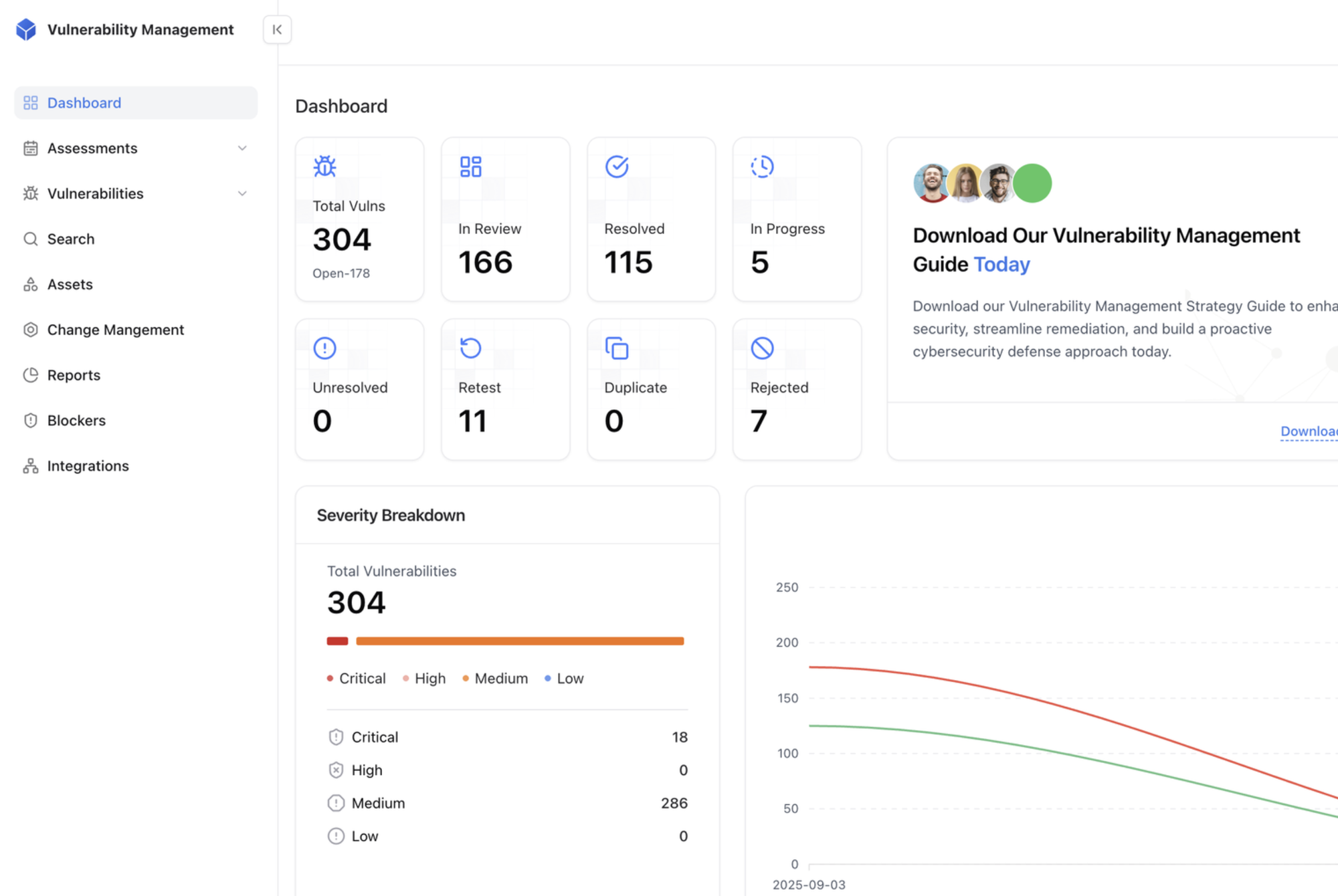Click the green circle avatar
Screen dimensions: 1338x896
pos(1032,183)
